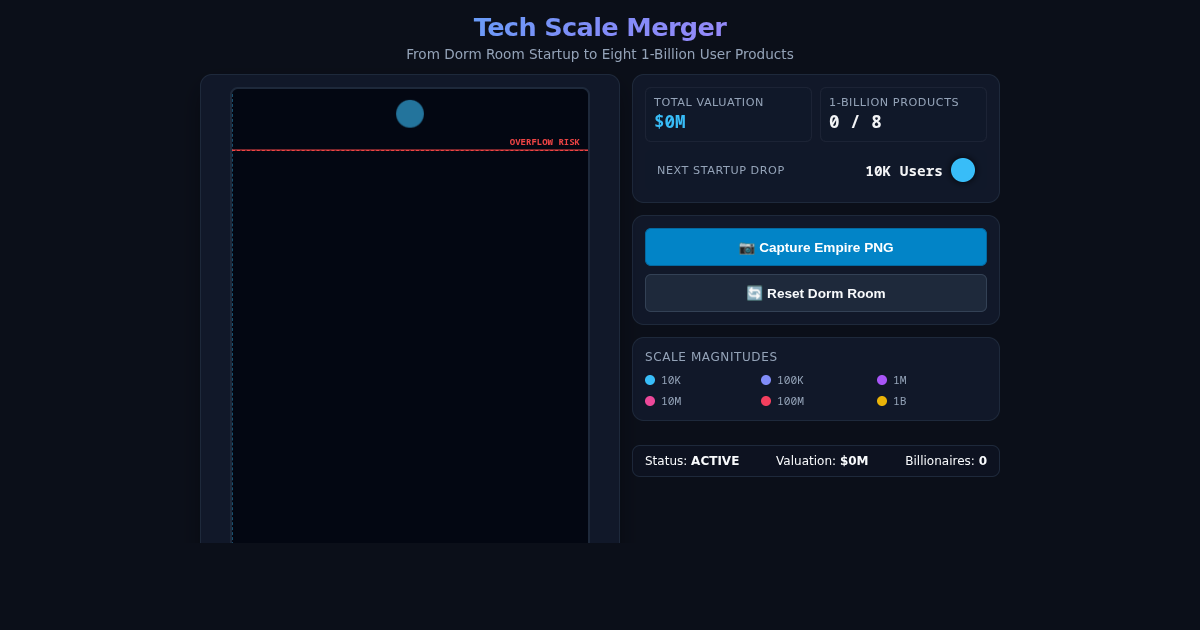Click the NEXT STARTUP DROP label

click(x=721, y=171)
